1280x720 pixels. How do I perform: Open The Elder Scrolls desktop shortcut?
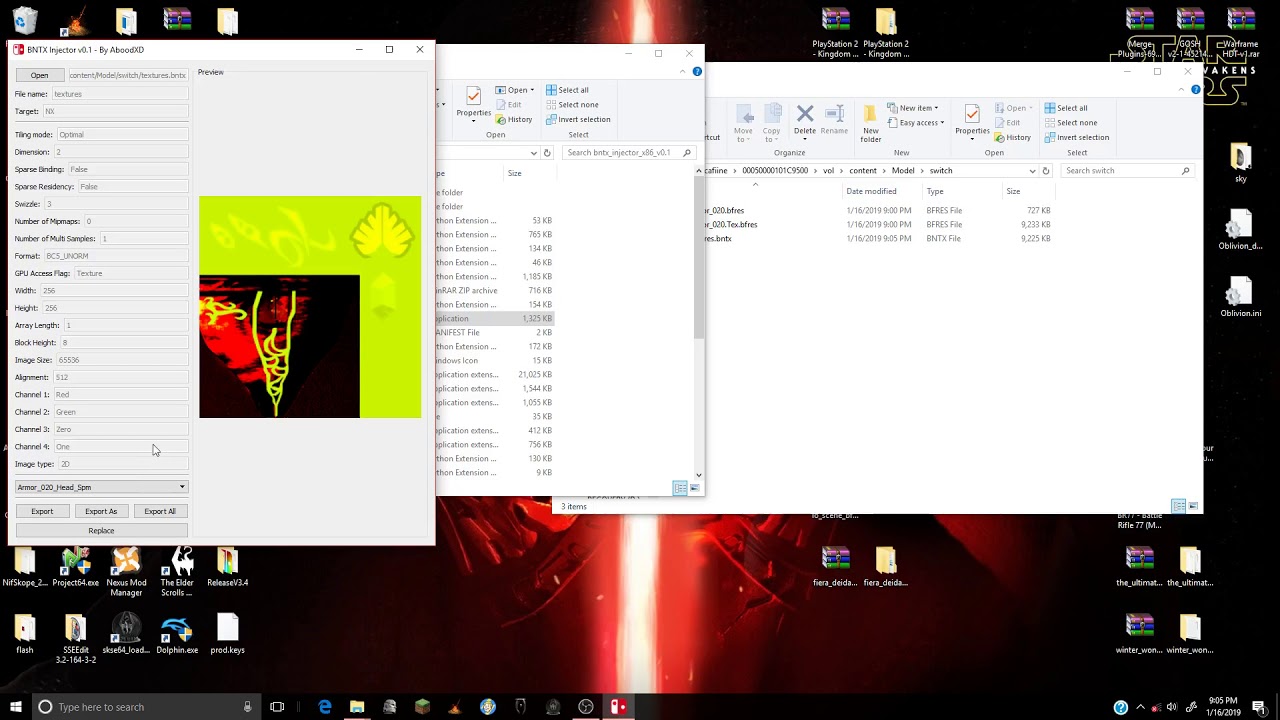pos(177,572)
